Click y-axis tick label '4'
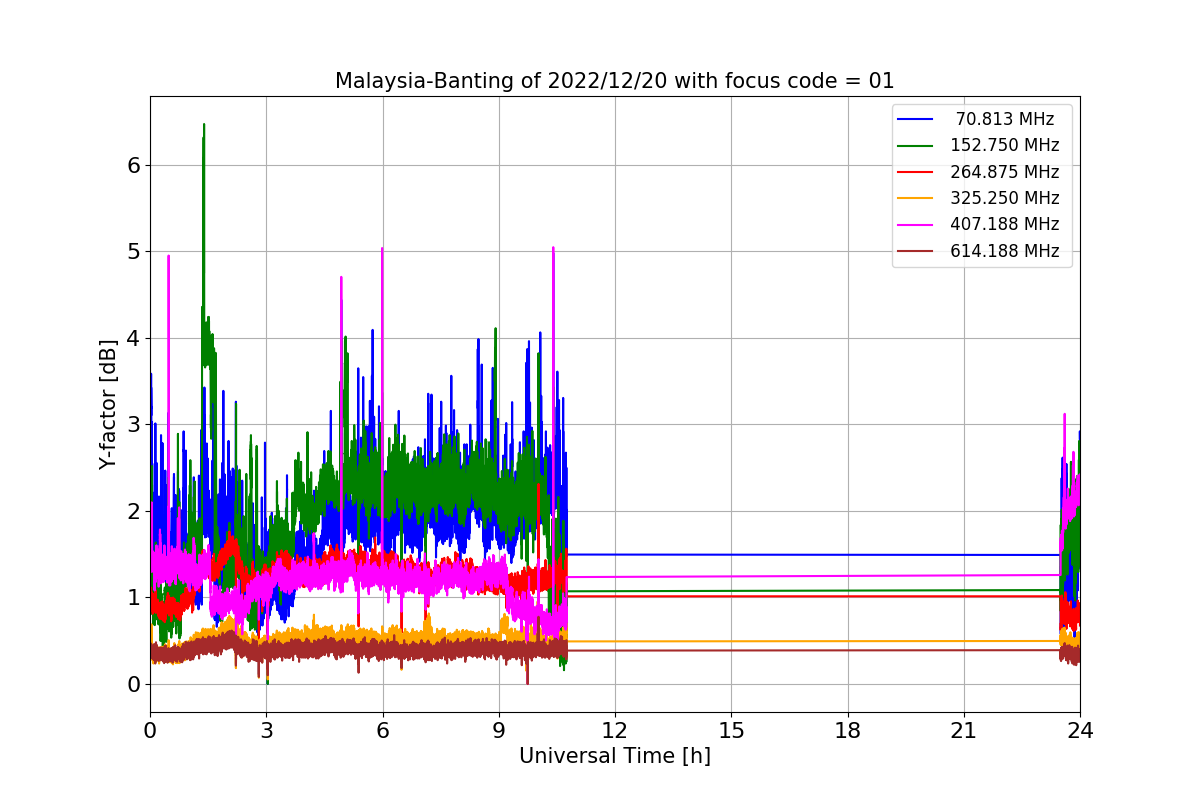The width and height of the screenshot is (1200, 800). tap(133, 338)
